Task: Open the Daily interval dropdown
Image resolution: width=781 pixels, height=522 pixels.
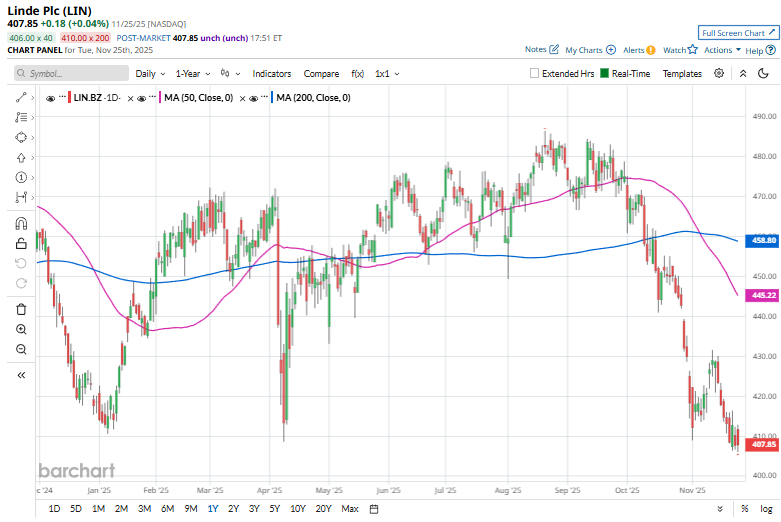Action: (150, 74)
